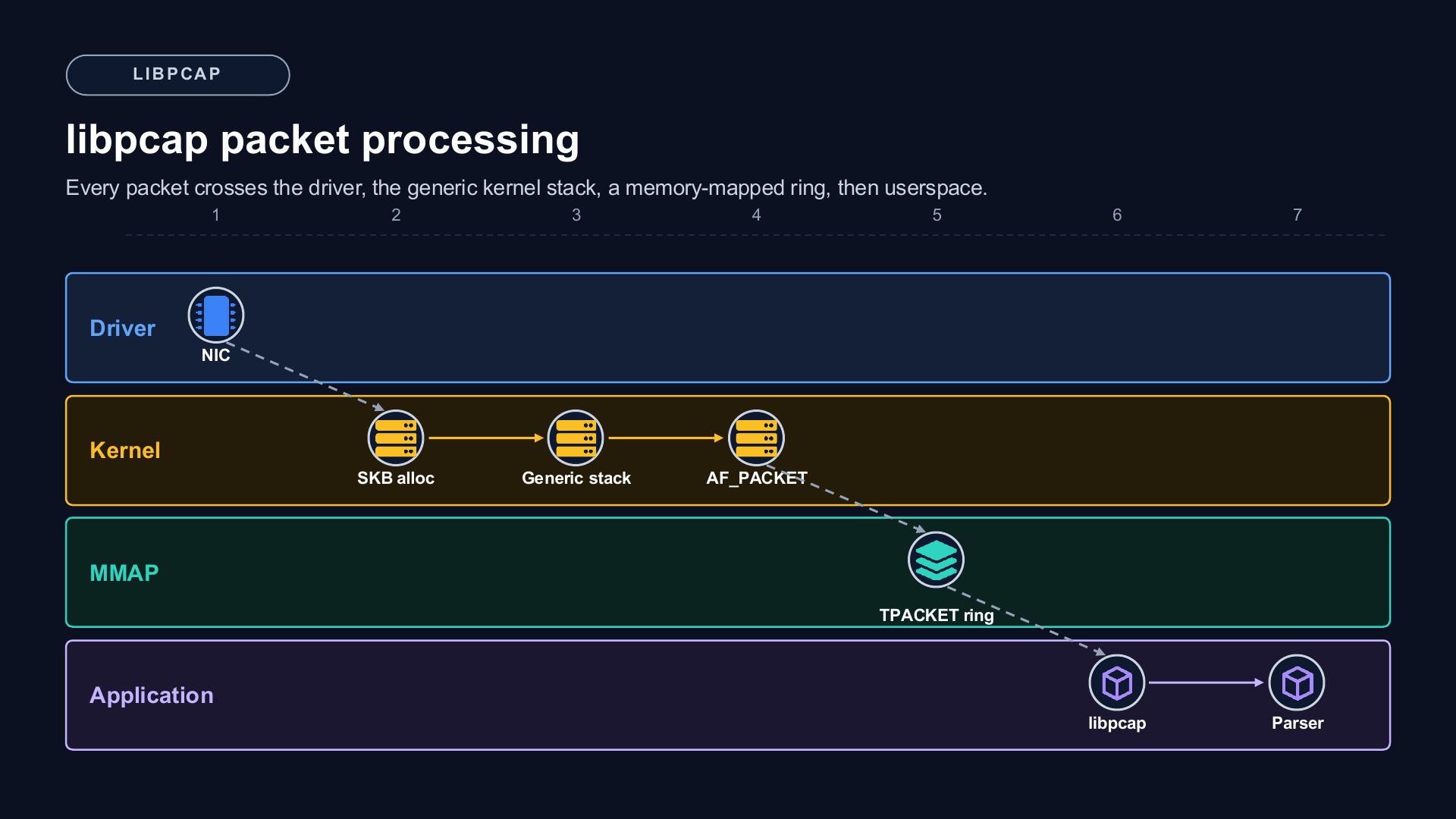Click step marker 3 on the timeline
Screen dimensions: 1456x819
[576, 215]
